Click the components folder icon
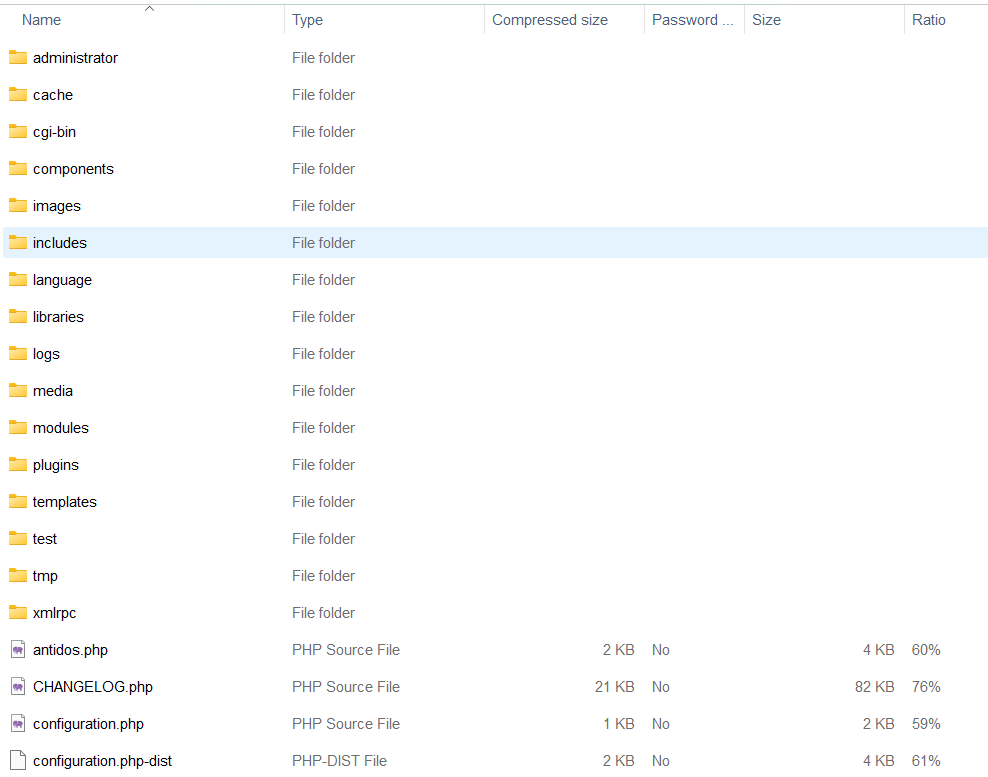988x777 pixels. [x=18, y=169]
